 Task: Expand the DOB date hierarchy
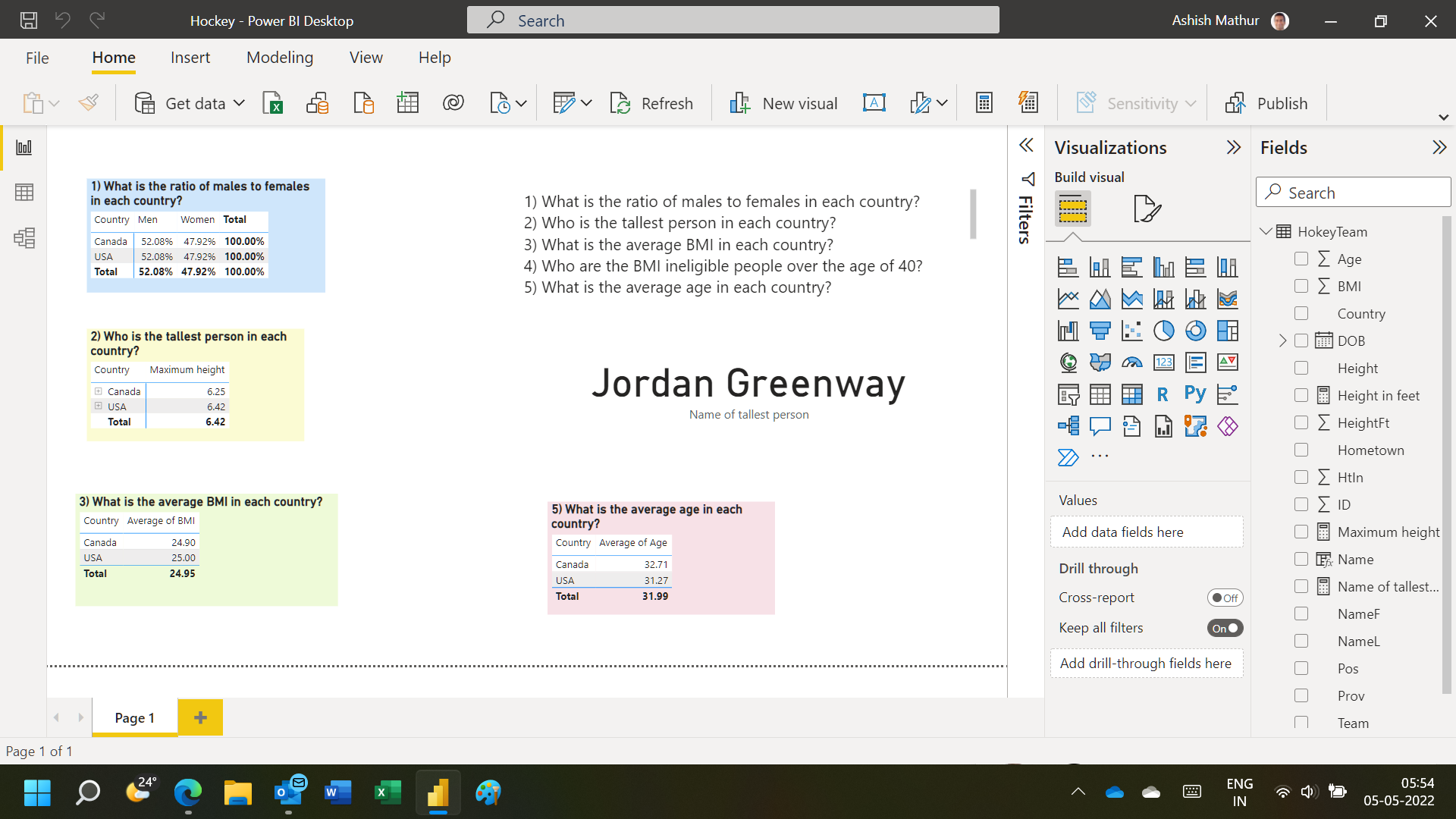[x=1282, y=340]
